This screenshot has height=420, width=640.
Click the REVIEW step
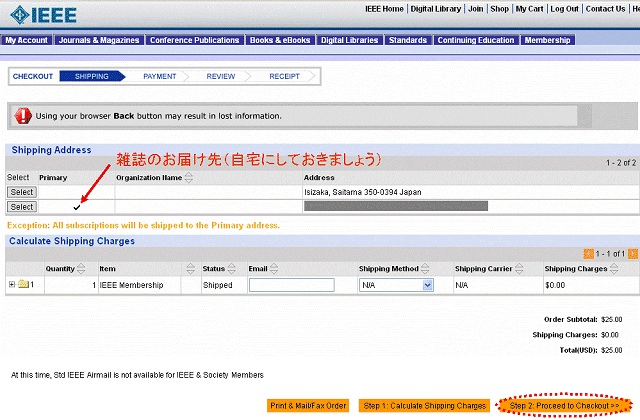click(221, 76)
